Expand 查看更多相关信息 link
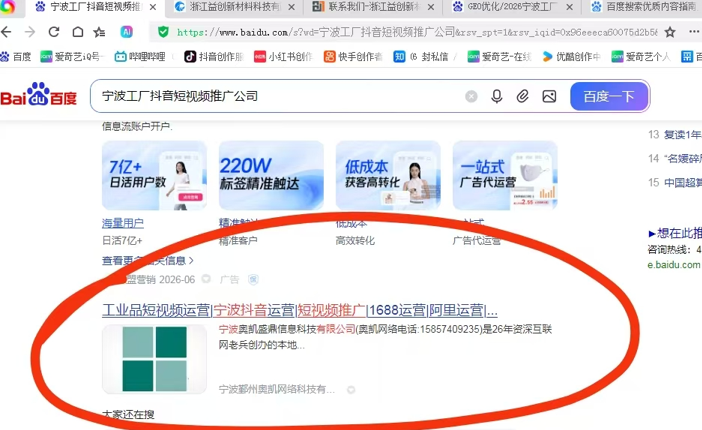The height and width of the screenshot is (430, 702). [x=148, y=260]
